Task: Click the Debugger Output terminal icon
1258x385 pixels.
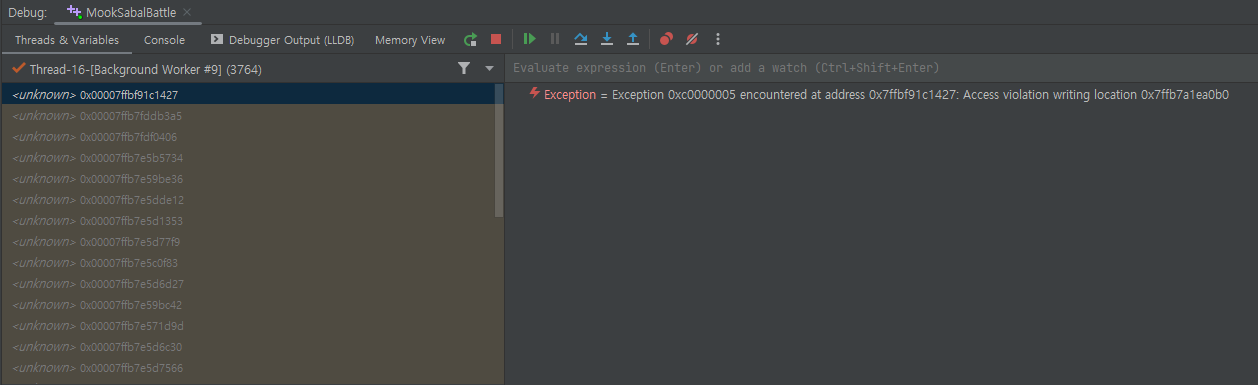Action: tap(217, 40)
